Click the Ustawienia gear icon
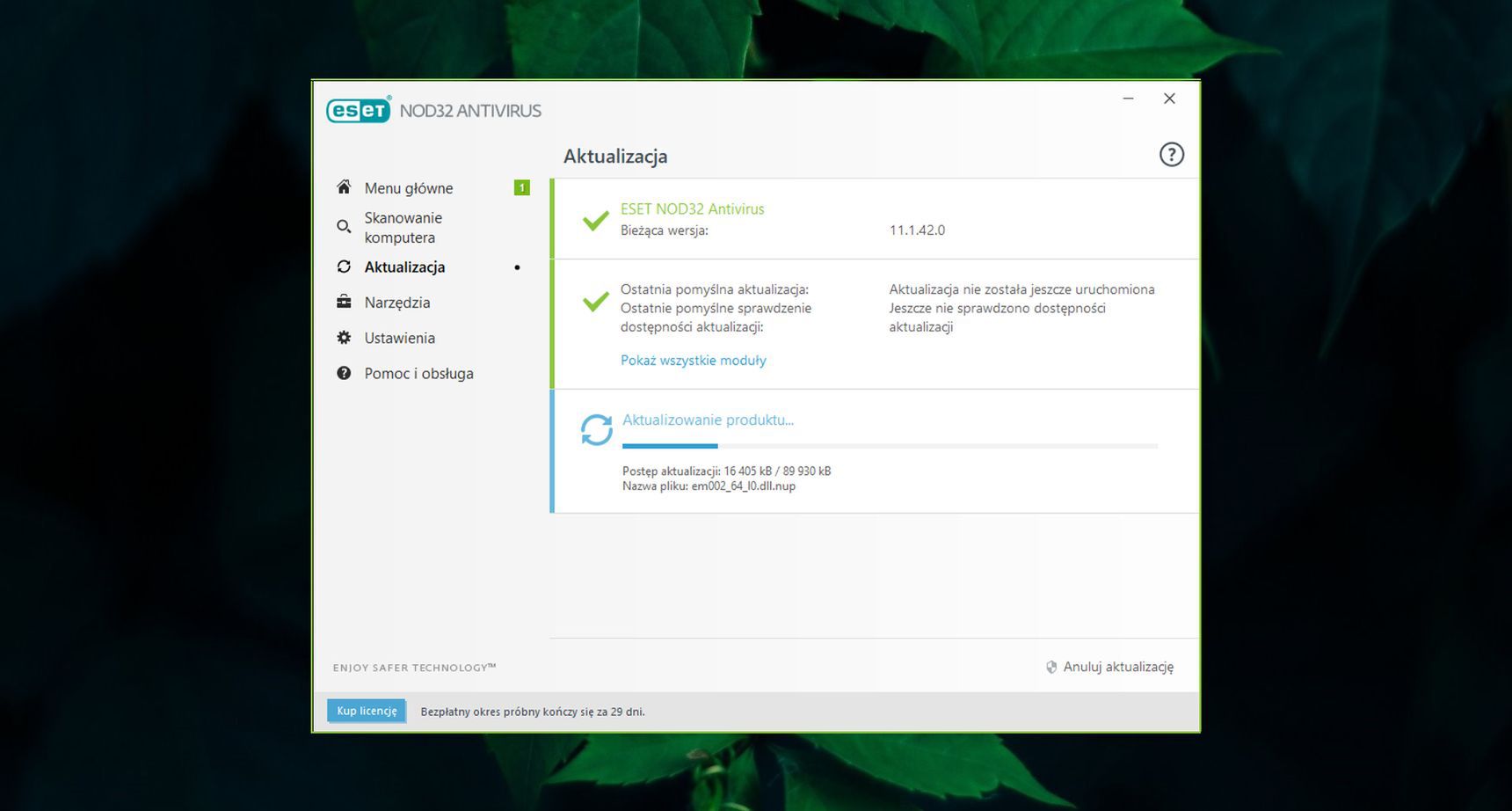The image size is (1512, 811). (344, 337)
